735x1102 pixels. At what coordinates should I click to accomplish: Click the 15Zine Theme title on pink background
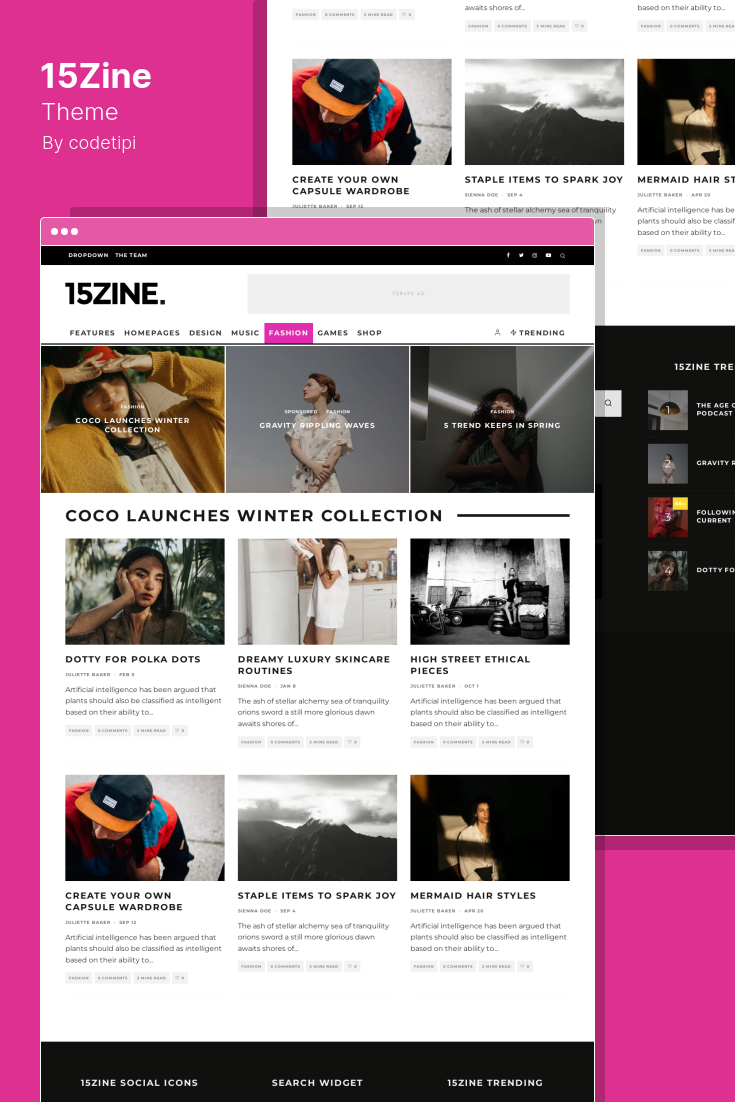[96, 91]
